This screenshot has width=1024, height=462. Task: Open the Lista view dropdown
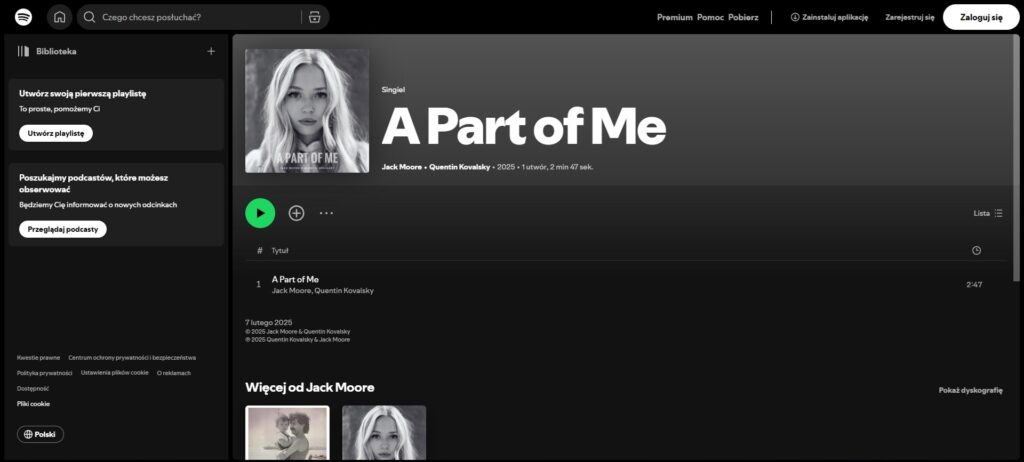coord(988,213)
